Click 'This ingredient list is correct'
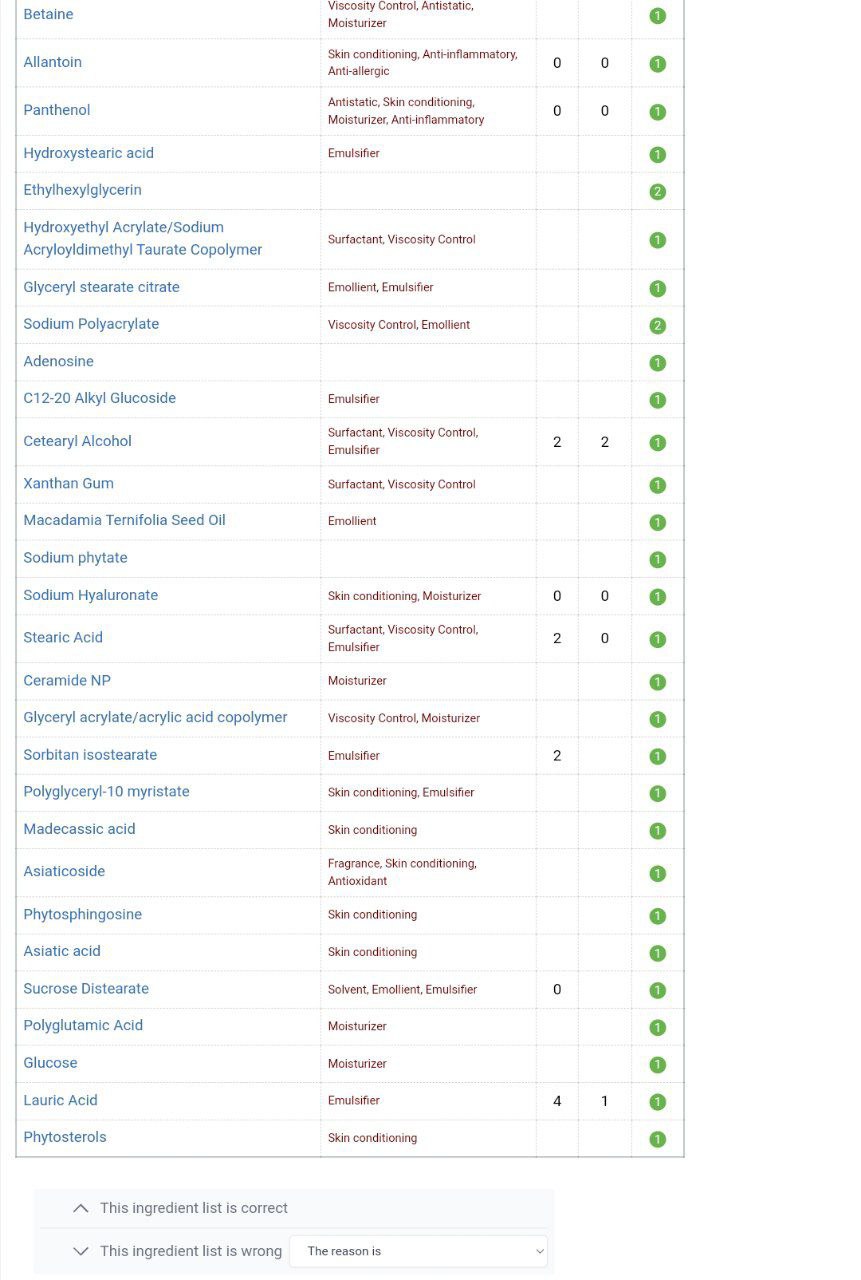 [x=194, y=1208]
